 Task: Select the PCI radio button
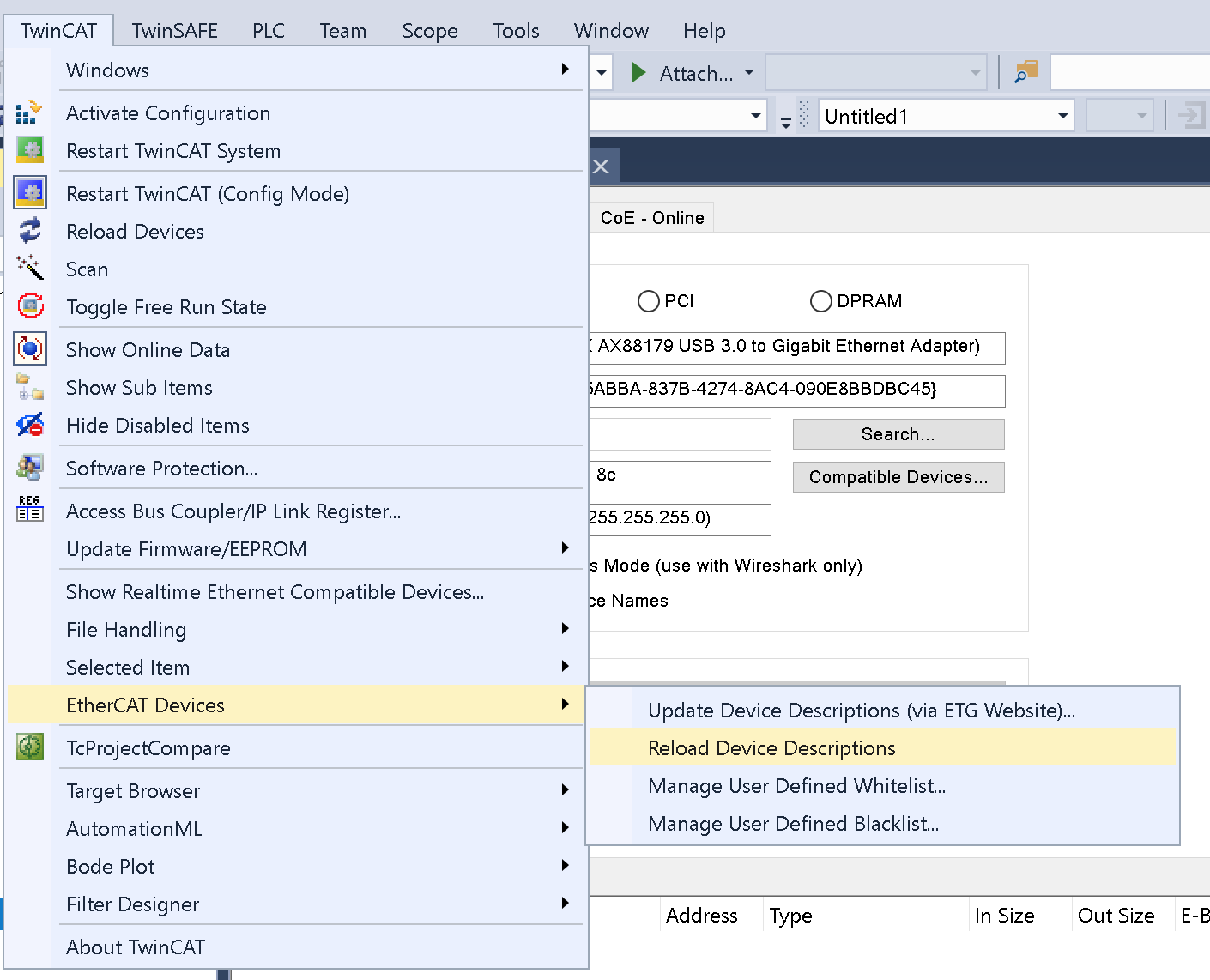click(649, 301)
